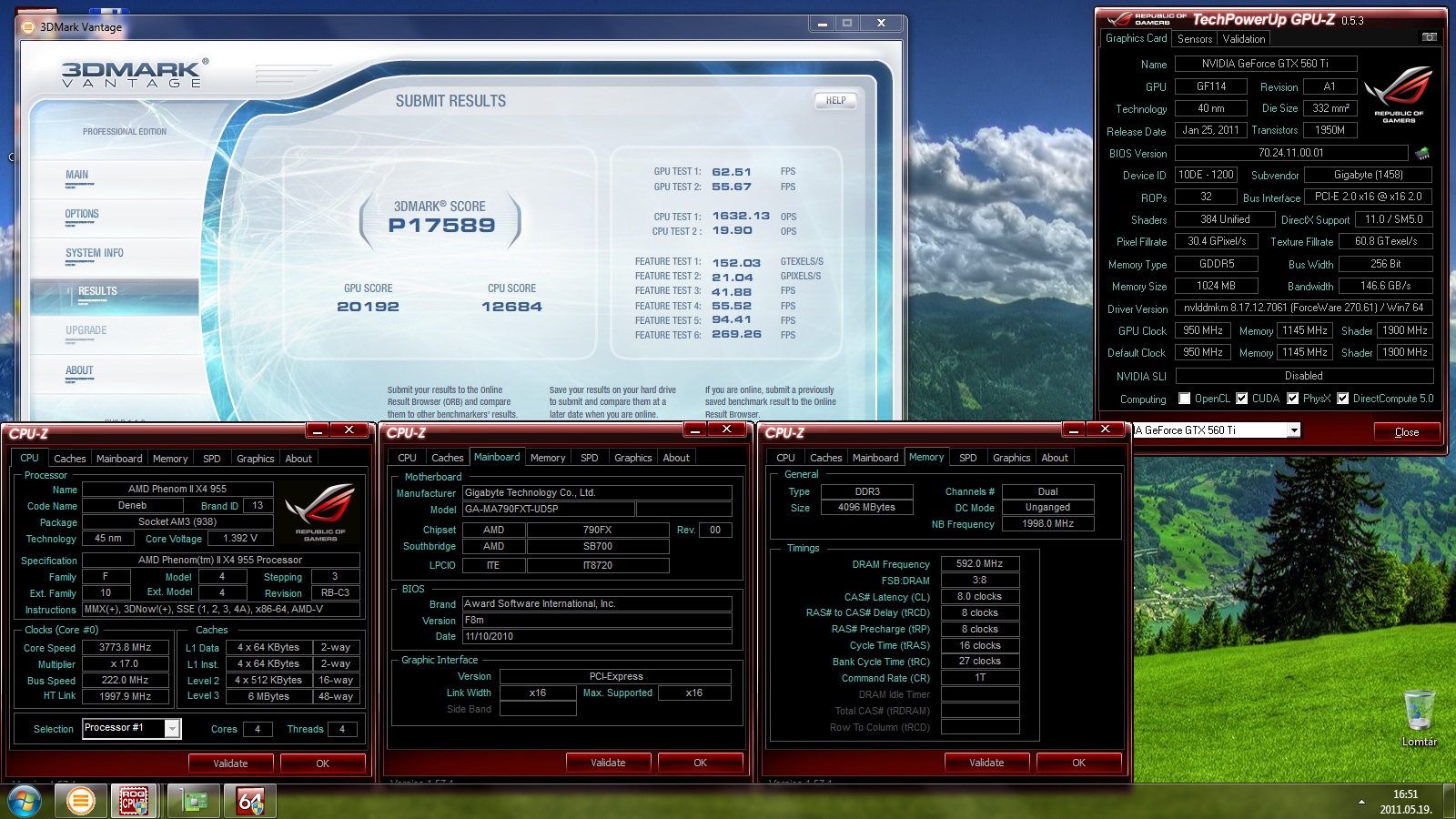This screenshot has width=1456, height=819.
Task: Click Validate in CPU-Z memory window
Action: point(986,763)
